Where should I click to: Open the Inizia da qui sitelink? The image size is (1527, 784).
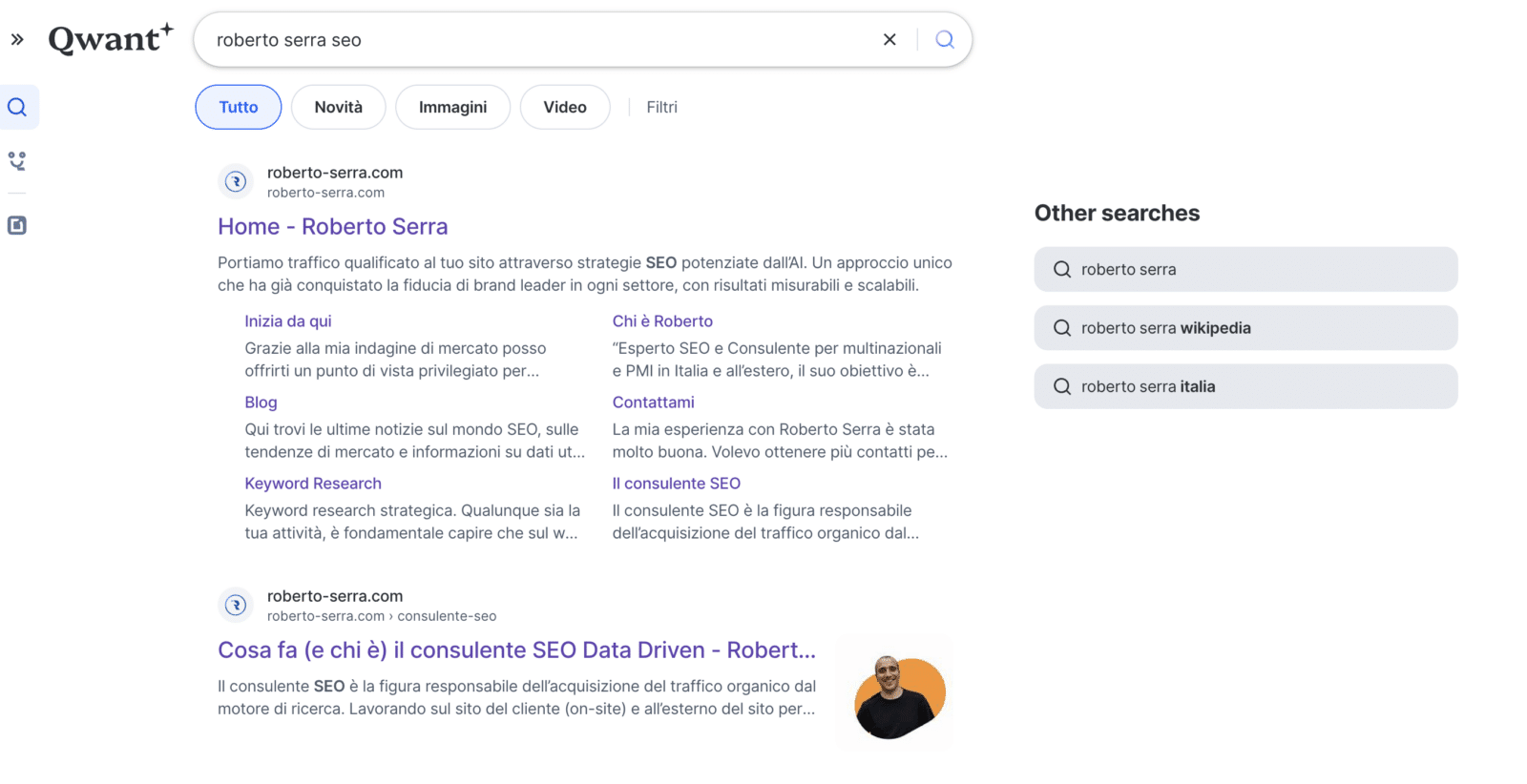288,321
